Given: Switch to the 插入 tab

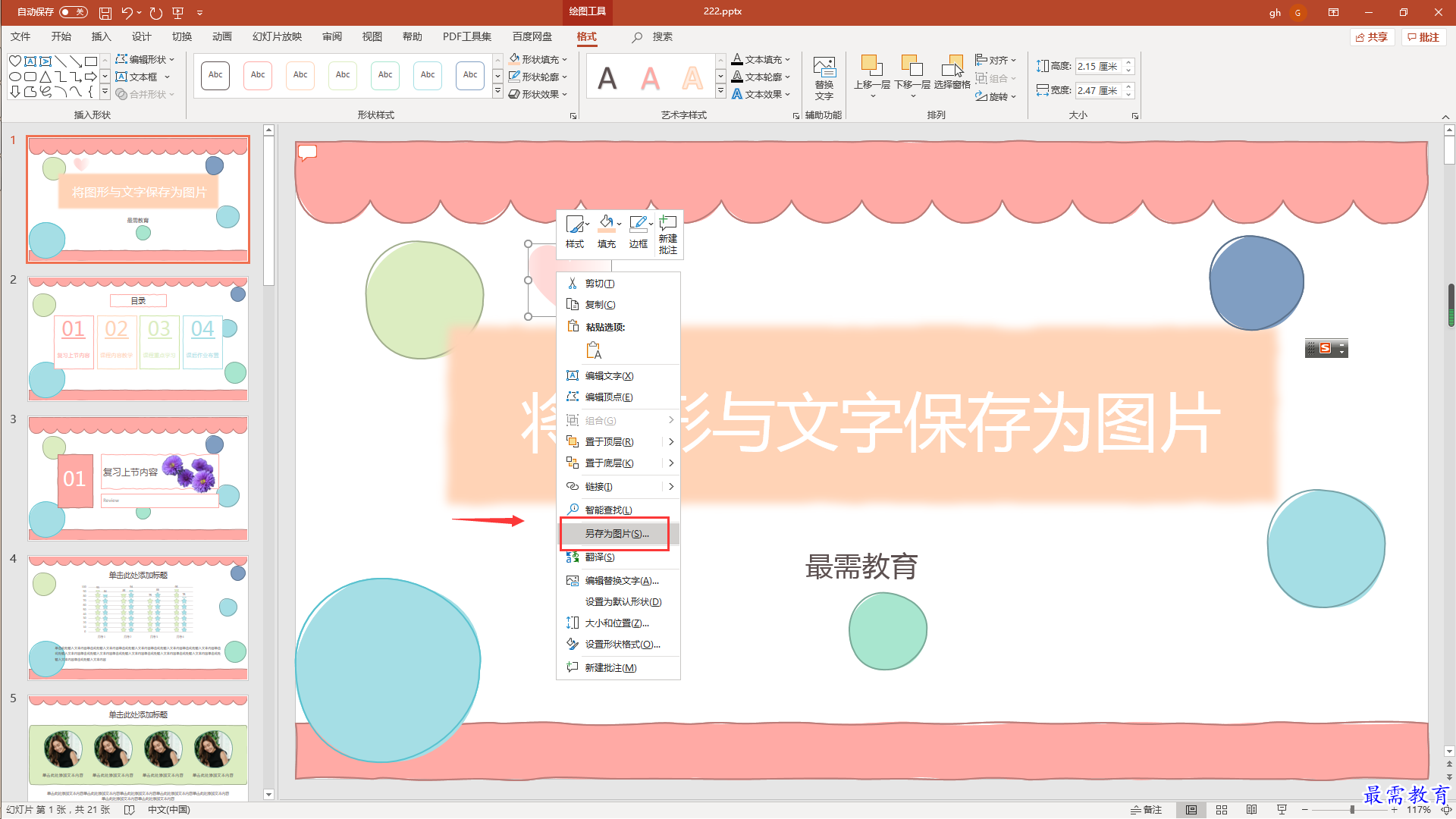Looking at the screenshot, I should [101, 36].
